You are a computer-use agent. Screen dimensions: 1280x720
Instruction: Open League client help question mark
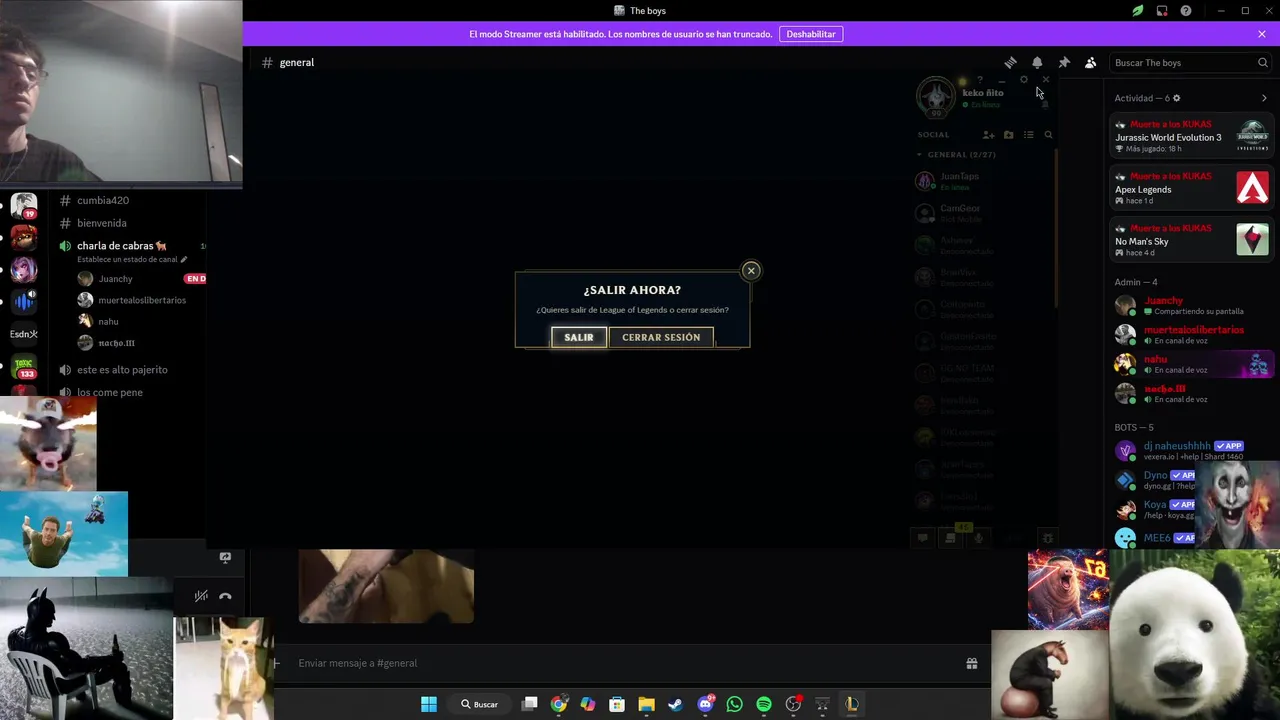click(x=980, y=80)
